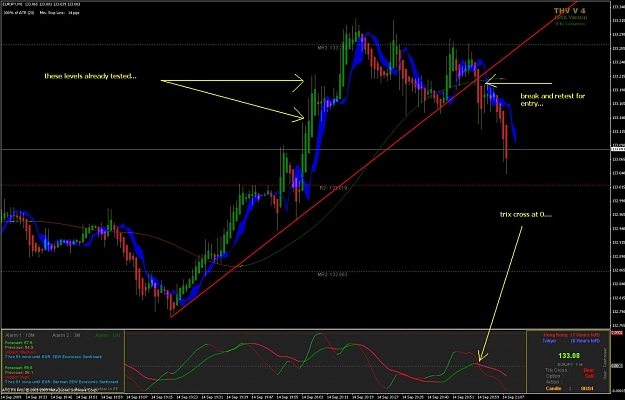Click the current price marker on price scale
This screenshot has width=625, height=400.
617,149
